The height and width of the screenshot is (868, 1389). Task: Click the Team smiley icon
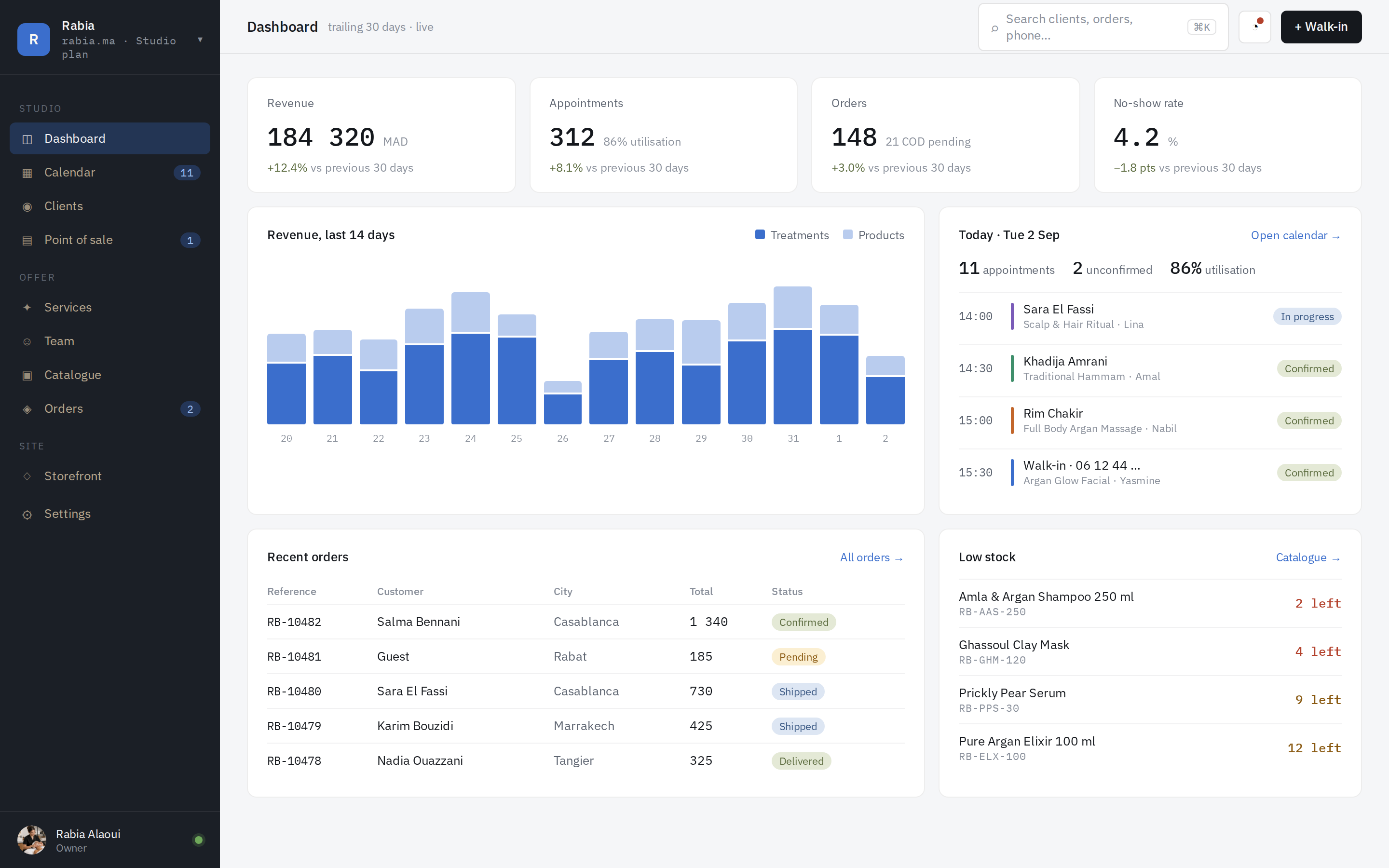pos(27,341)
